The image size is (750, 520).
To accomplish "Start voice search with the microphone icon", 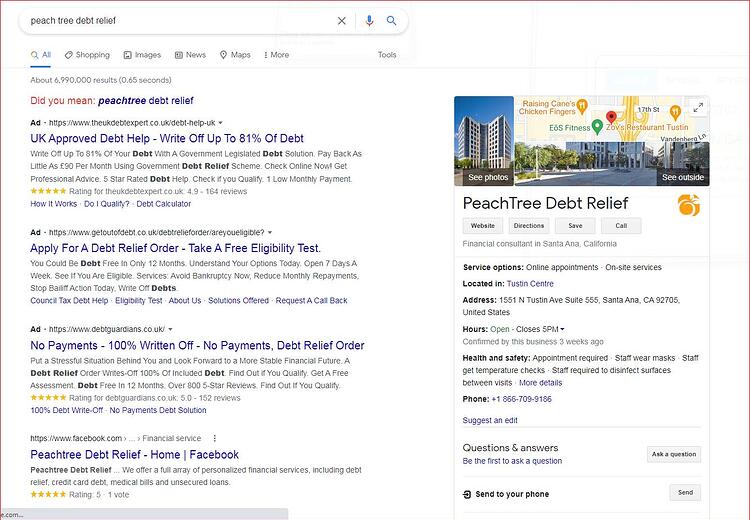I will coord(369,21).
